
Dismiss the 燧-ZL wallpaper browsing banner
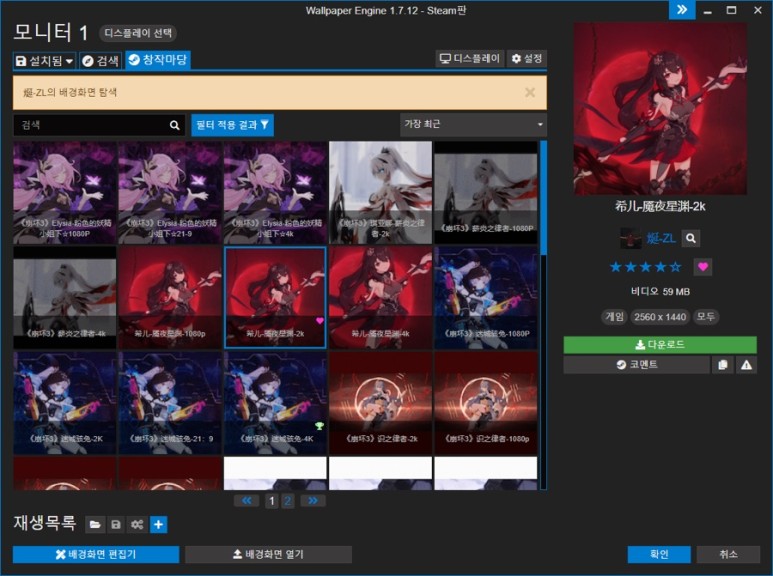click(530, 92)
